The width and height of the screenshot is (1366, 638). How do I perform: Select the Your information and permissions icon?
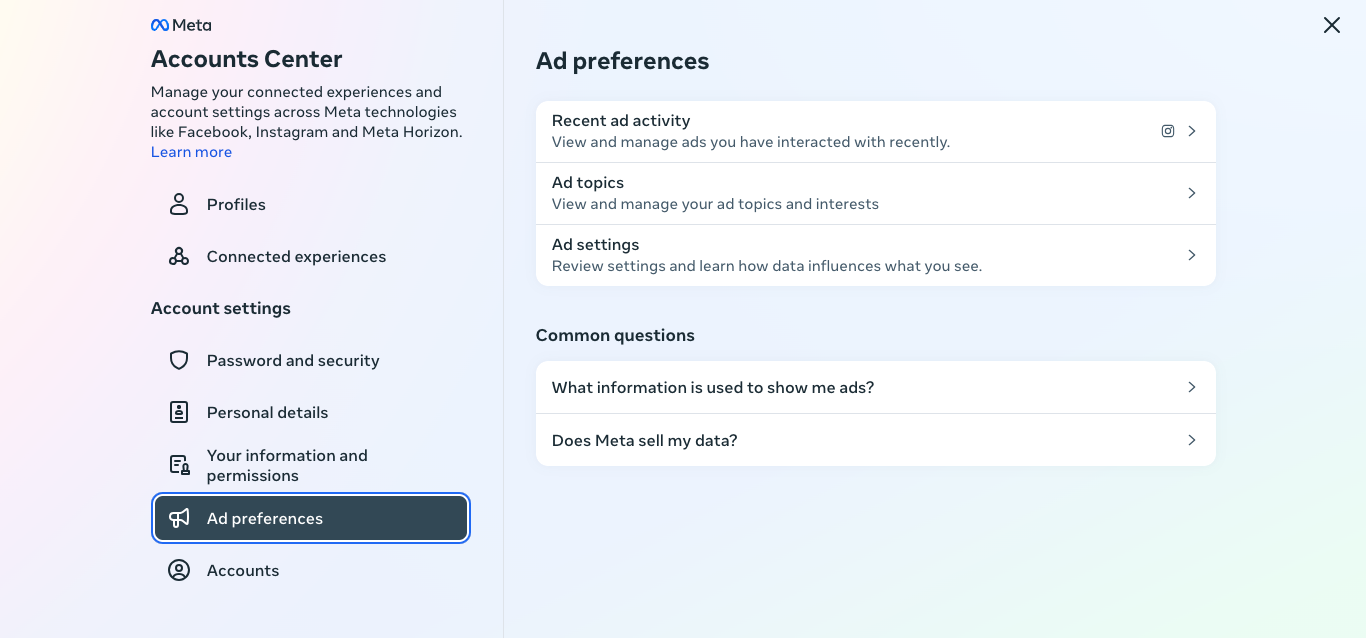coord(178,464)
